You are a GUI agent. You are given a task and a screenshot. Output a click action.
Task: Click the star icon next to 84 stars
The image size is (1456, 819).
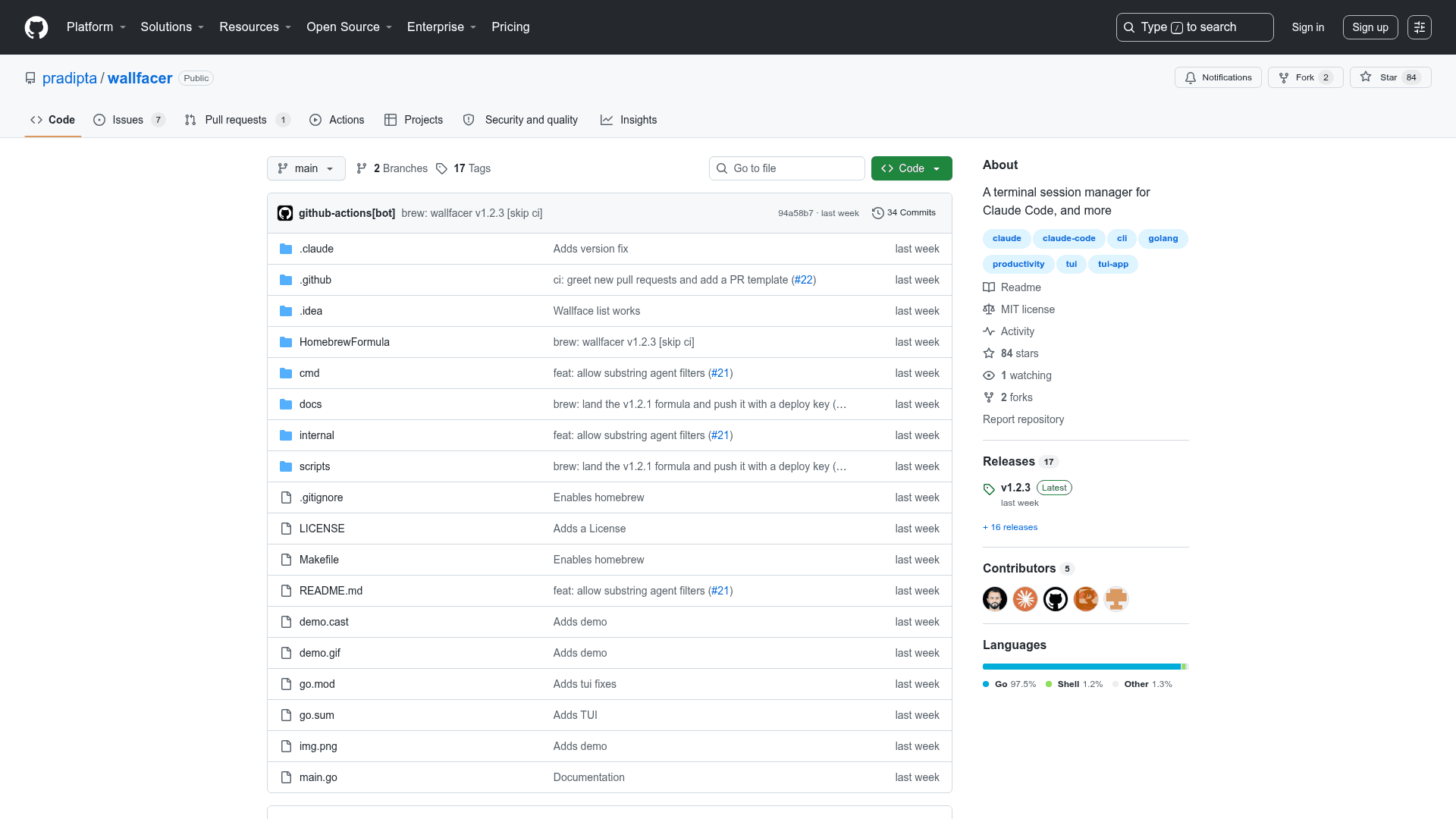tap(989, 353)
